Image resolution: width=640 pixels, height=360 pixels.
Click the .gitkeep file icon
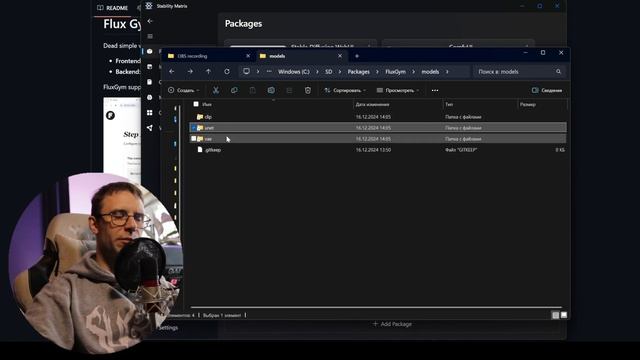click(x=200, y=150)
